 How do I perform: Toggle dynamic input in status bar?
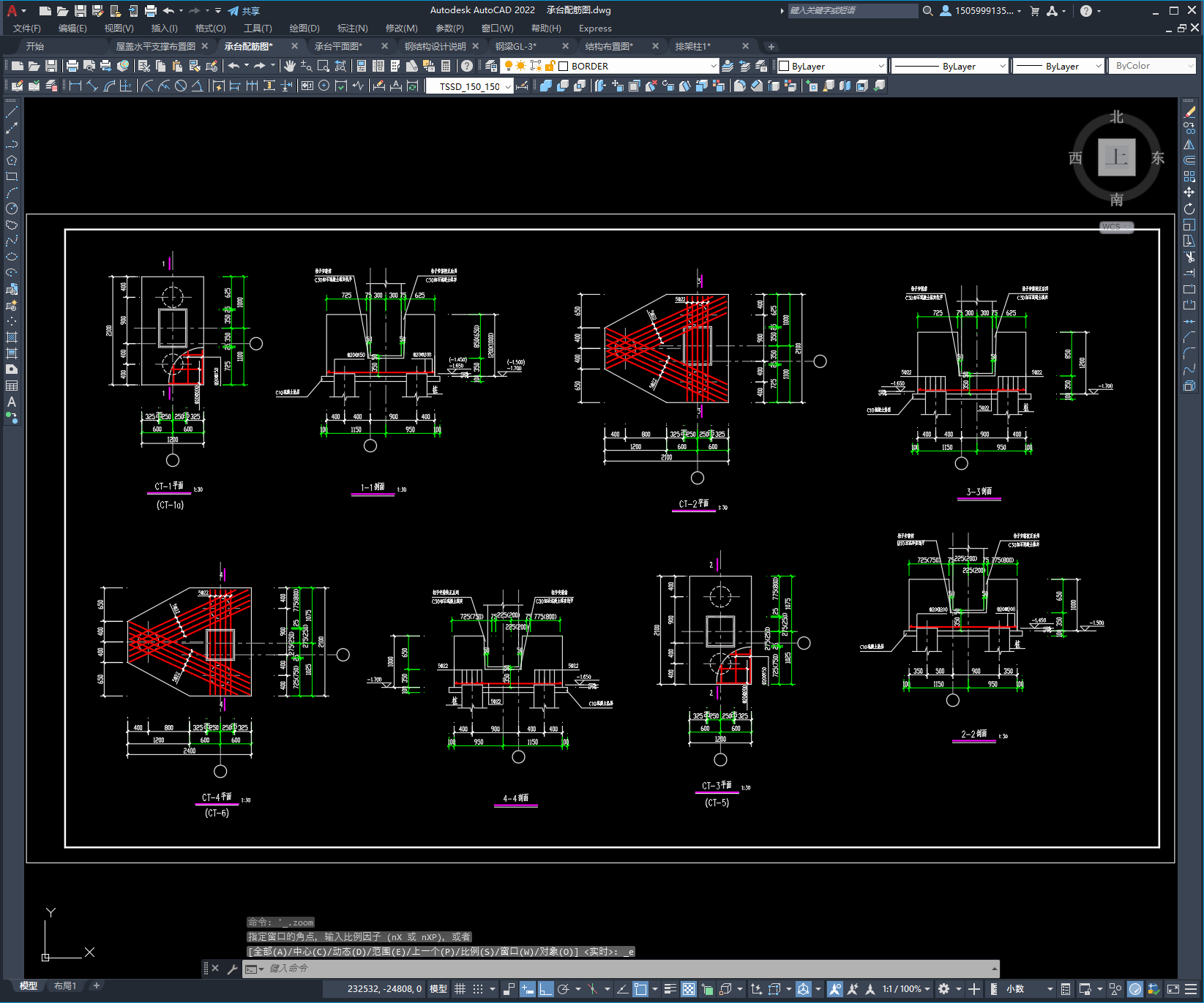tap(528, 989)
